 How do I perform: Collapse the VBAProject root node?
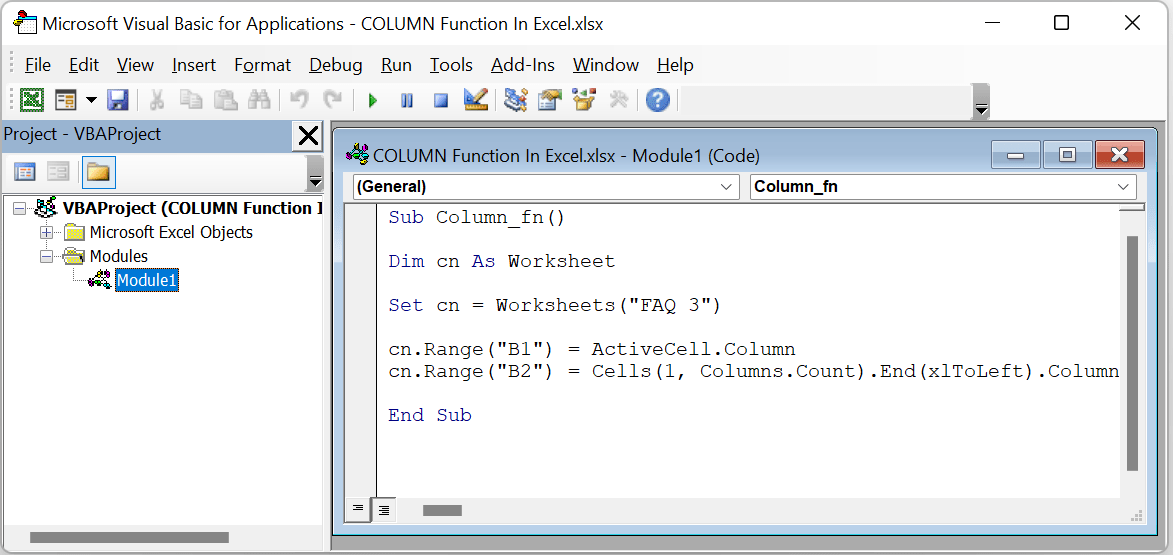pyautogui.click(x=19, y=209)
